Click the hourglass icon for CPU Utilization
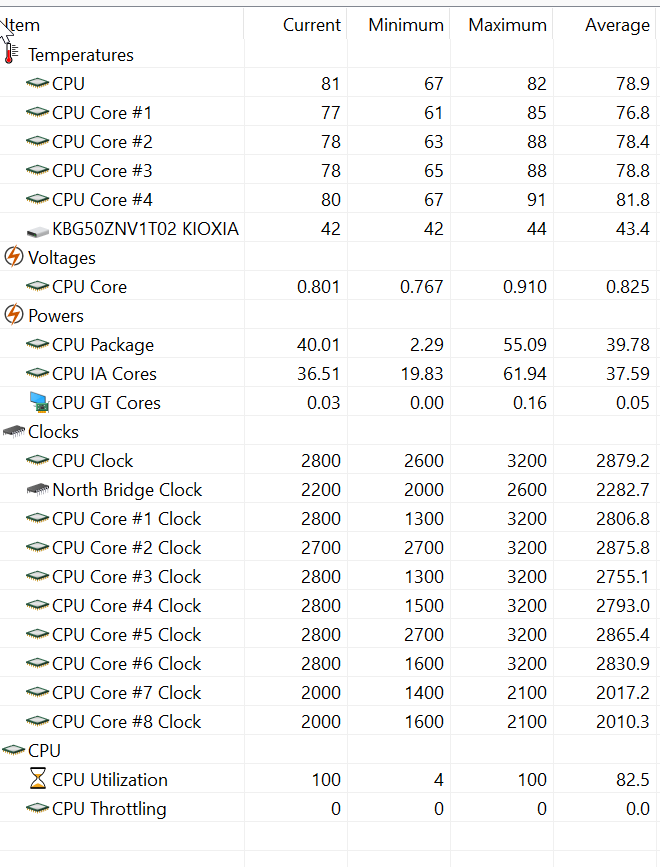The width and height of the screenshot is (660, 867). [x=37, y=779]
